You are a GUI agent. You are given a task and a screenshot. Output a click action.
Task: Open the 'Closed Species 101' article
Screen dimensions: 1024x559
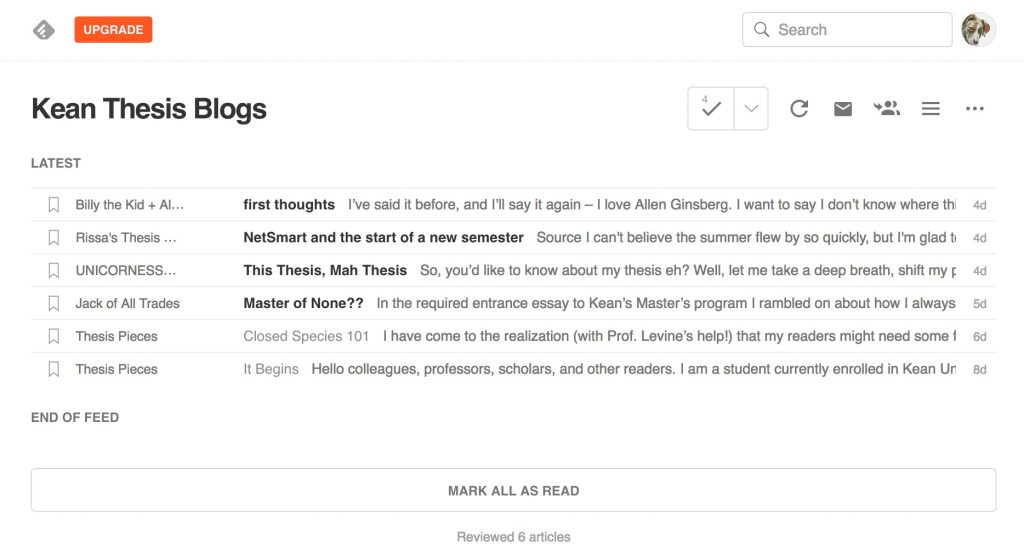tap(306, 337)
